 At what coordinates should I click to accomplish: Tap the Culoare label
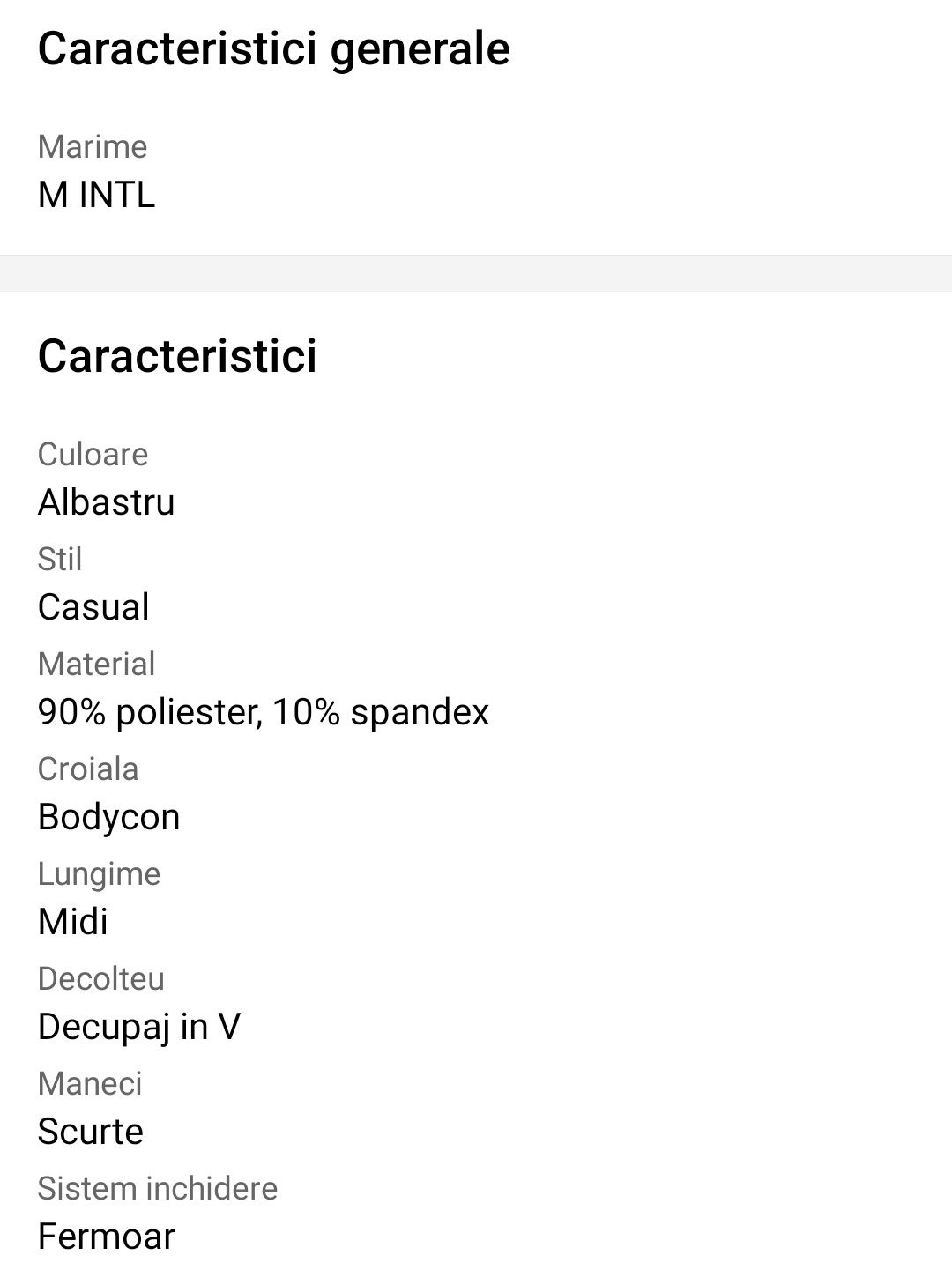pyautogui.click(x=93, y=455)
